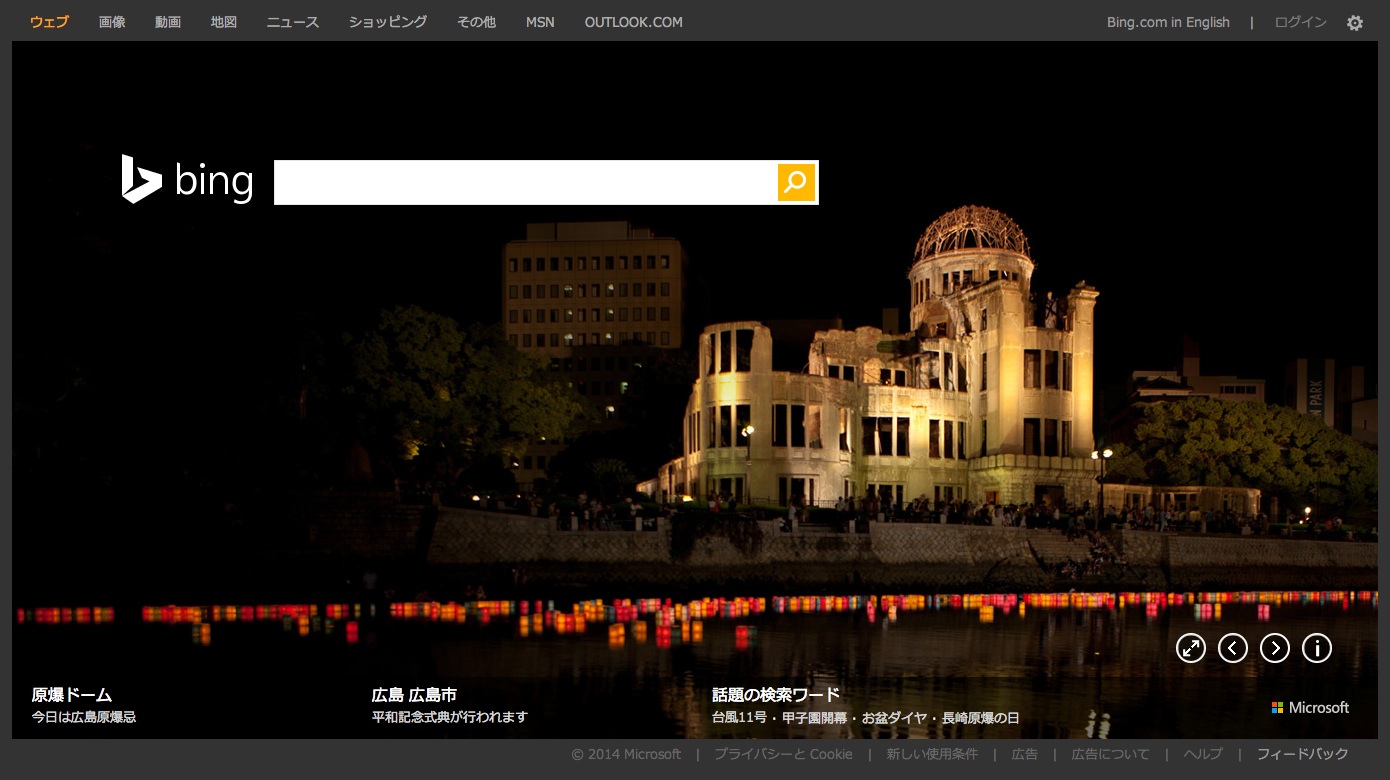Viewport: 1390px width, 780px height.
Task: Open the 動画 (Videos) tab
Action: [x=168, y=22]
